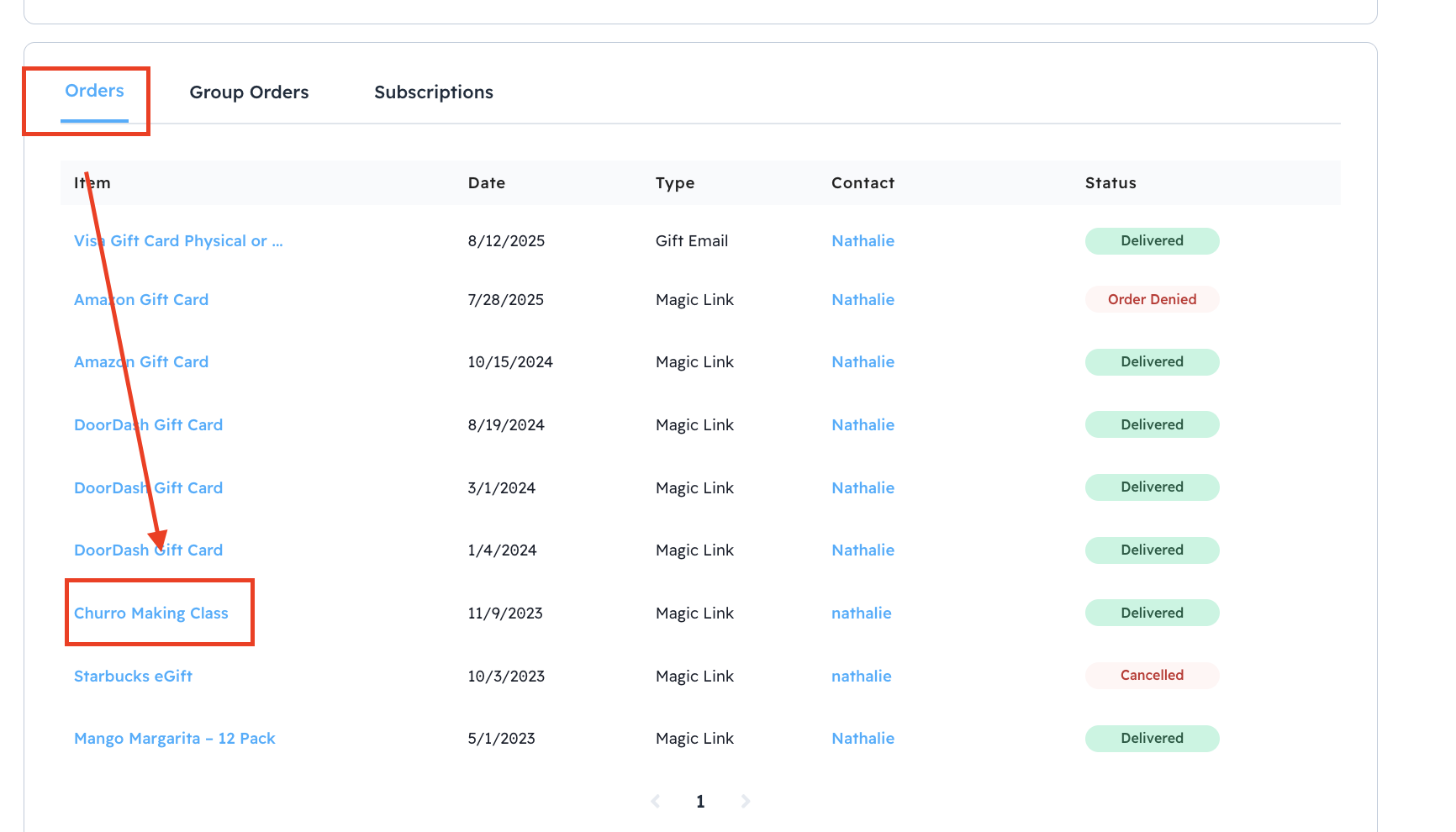This screenshot has width=1456, height=832.
Task: Go to the next page arrow
Action: pos(745,802)
